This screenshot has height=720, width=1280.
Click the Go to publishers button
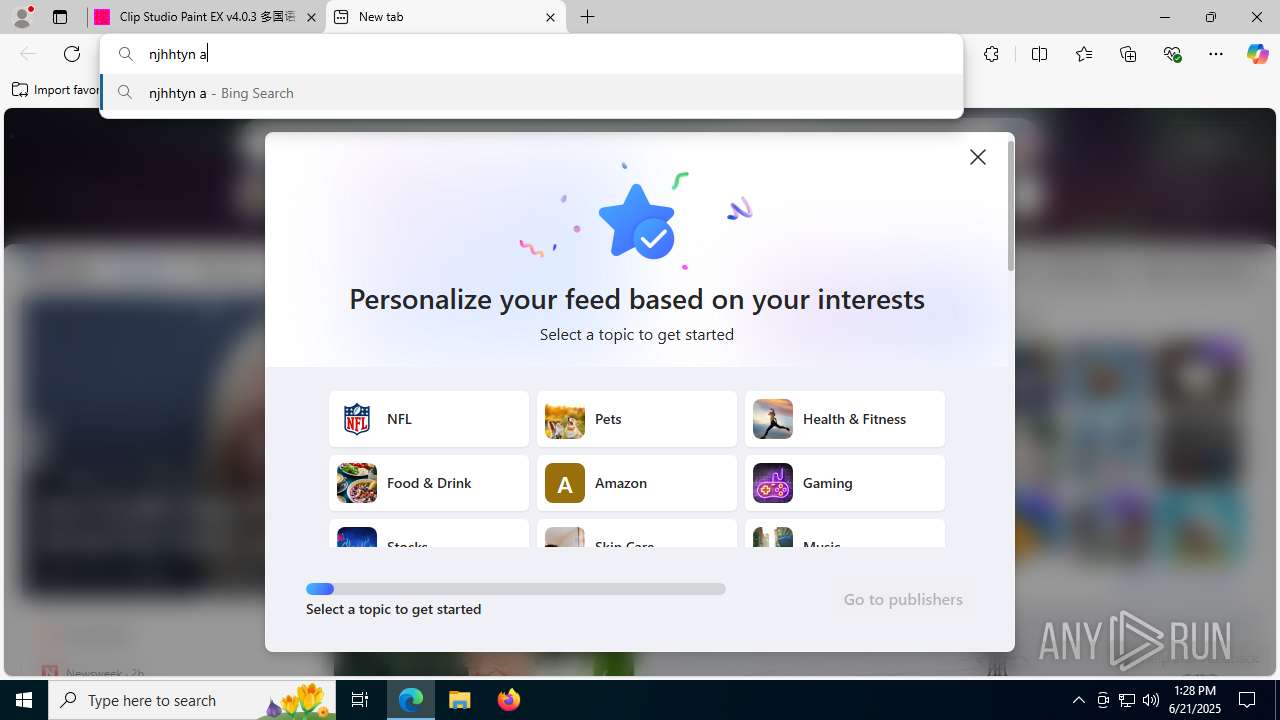point(903,599)
